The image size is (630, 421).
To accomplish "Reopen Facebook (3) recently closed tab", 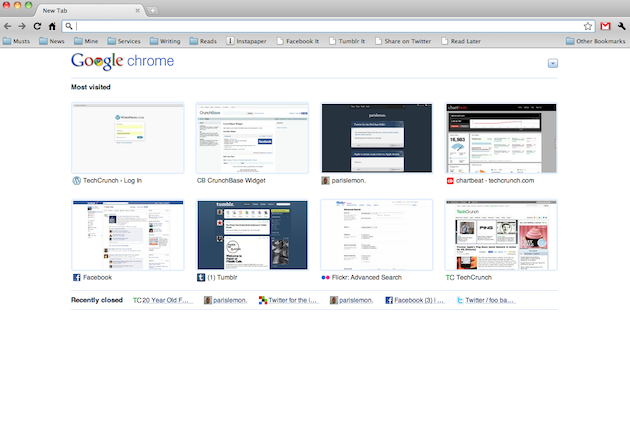I will click(x=415, y=300).
